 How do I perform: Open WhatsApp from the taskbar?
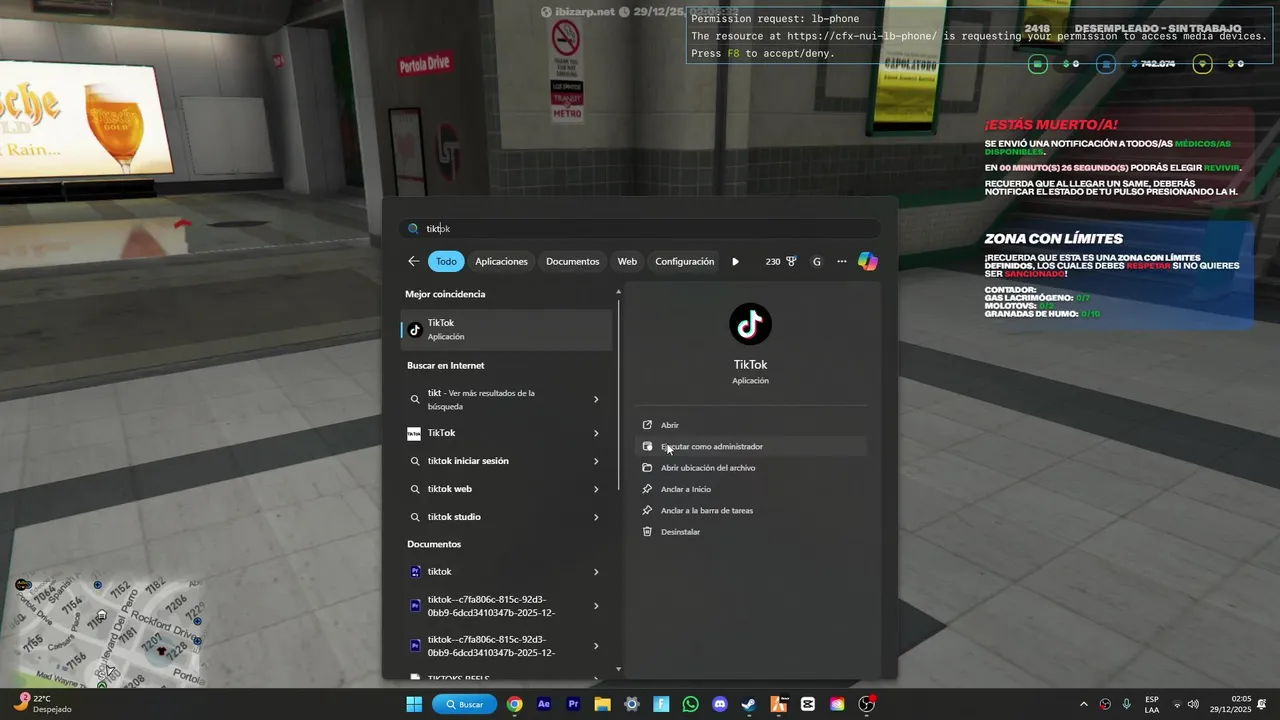tap(691, 704)
